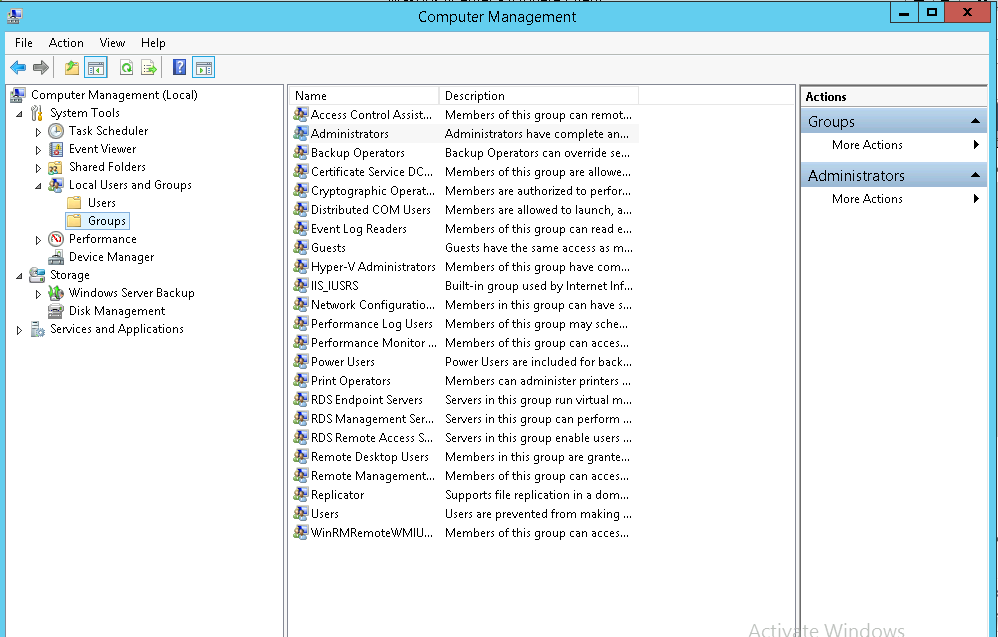Click the back navigation arrow
The image size is (998, 637).
(16, 67)
